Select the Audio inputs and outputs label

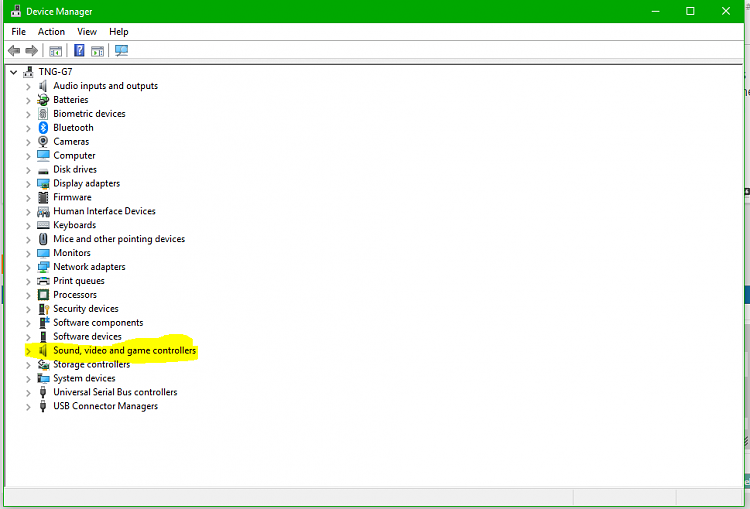point(105,86)
